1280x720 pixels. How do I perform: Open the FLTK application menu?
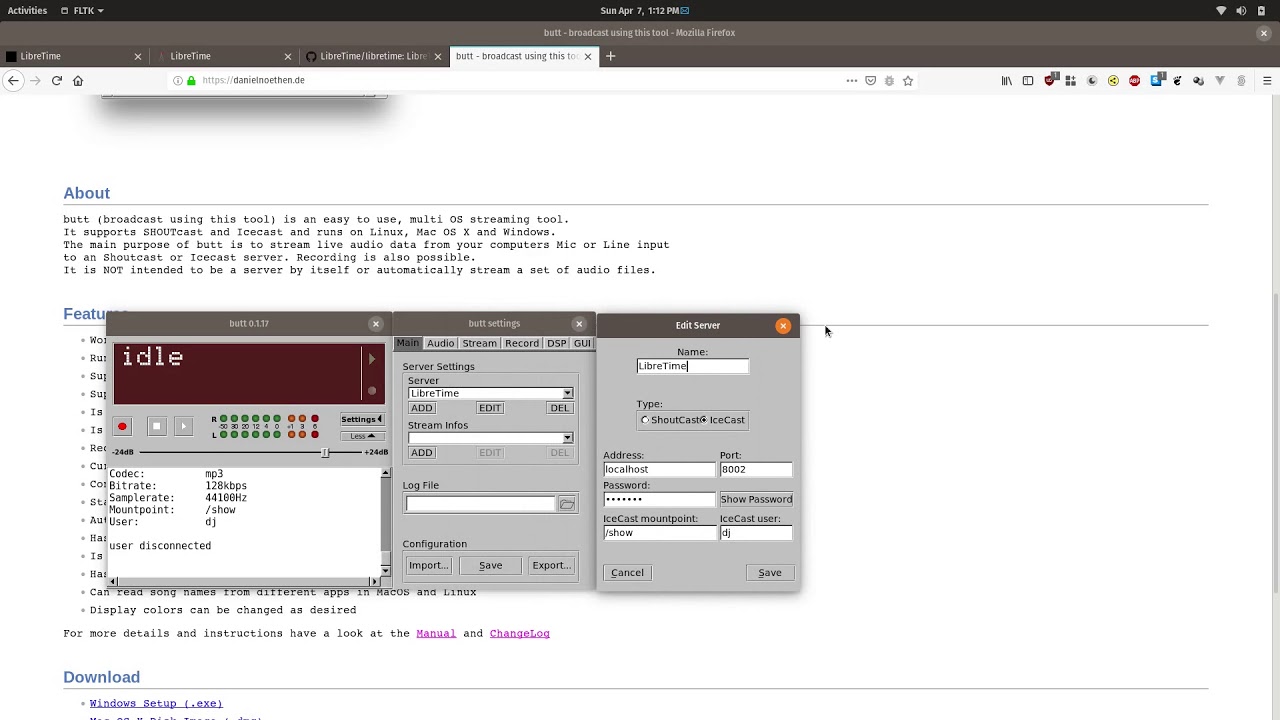[x=82, y=10]
